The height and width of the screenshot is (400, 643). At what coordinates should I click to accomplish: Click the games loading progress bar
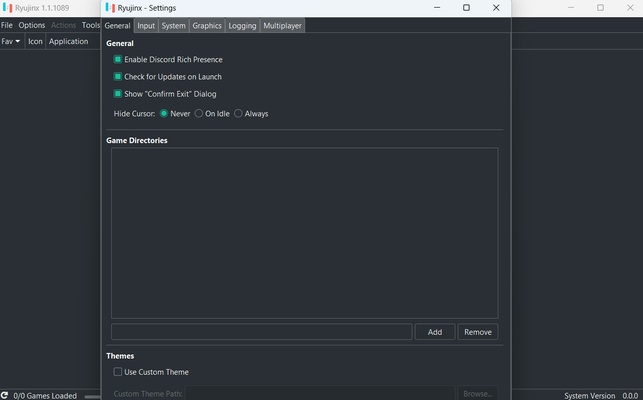pyautogui.click(x=93, y=396)
